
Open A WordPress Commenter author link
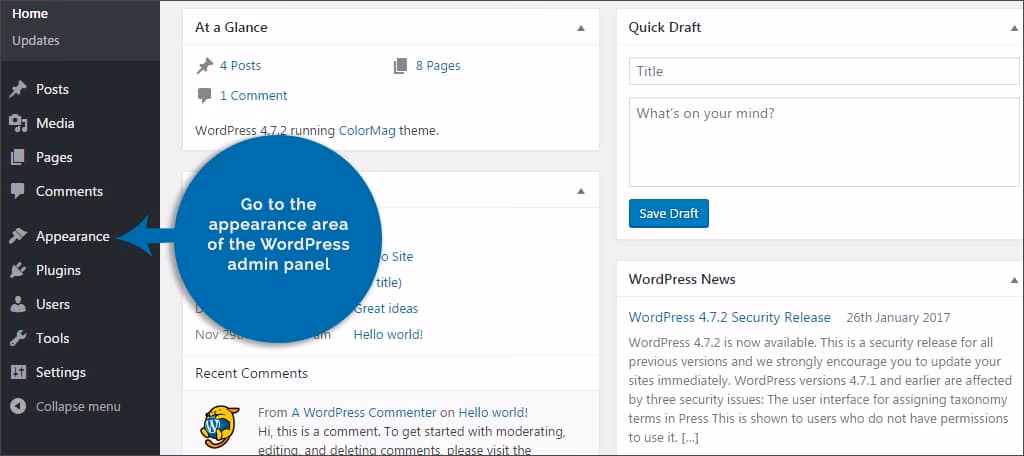tap(364, 412)
